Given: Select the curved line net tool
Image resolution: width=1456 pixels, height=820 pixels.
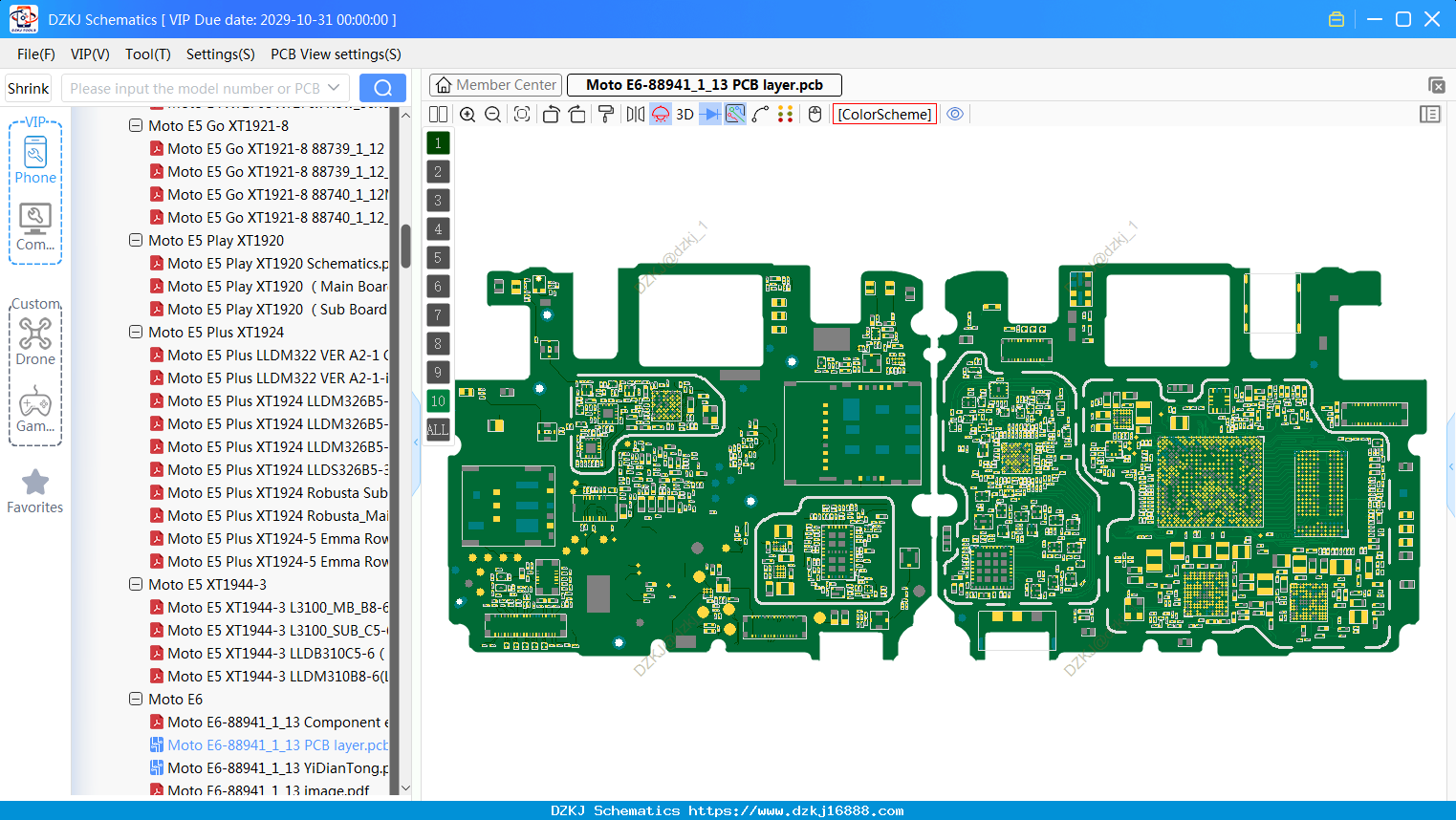Looking at the screenshot, I should click(x=760, y=115).
